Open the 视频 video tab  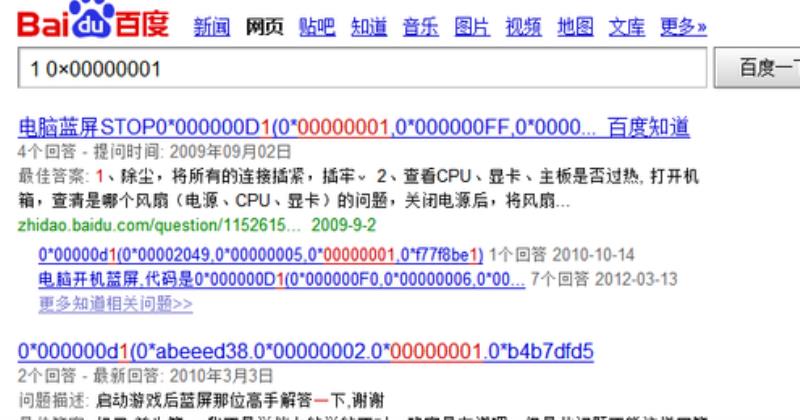click(523, 27)
